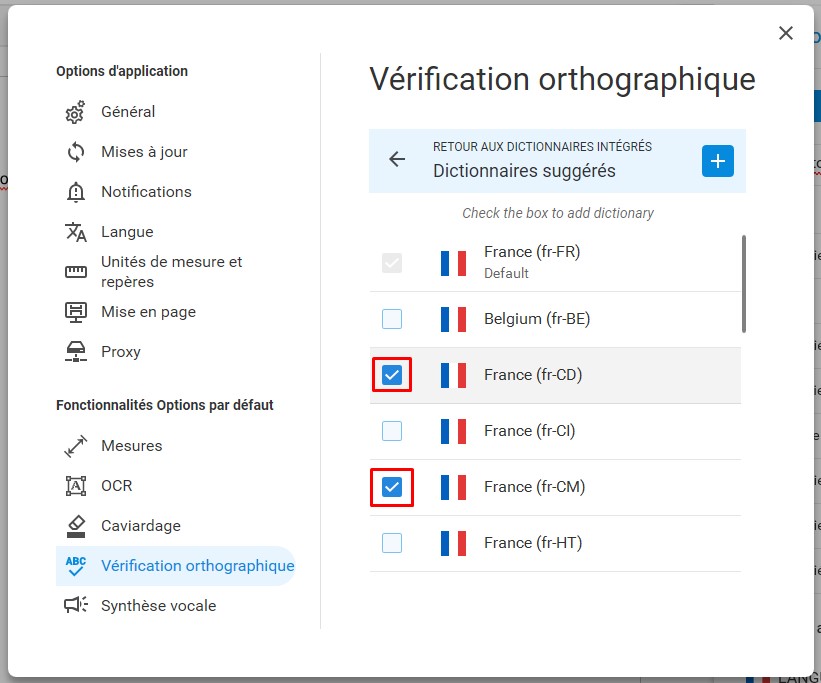Click the dictionary list scrollbar
821x683 pixels.
(x=744, y=284)
